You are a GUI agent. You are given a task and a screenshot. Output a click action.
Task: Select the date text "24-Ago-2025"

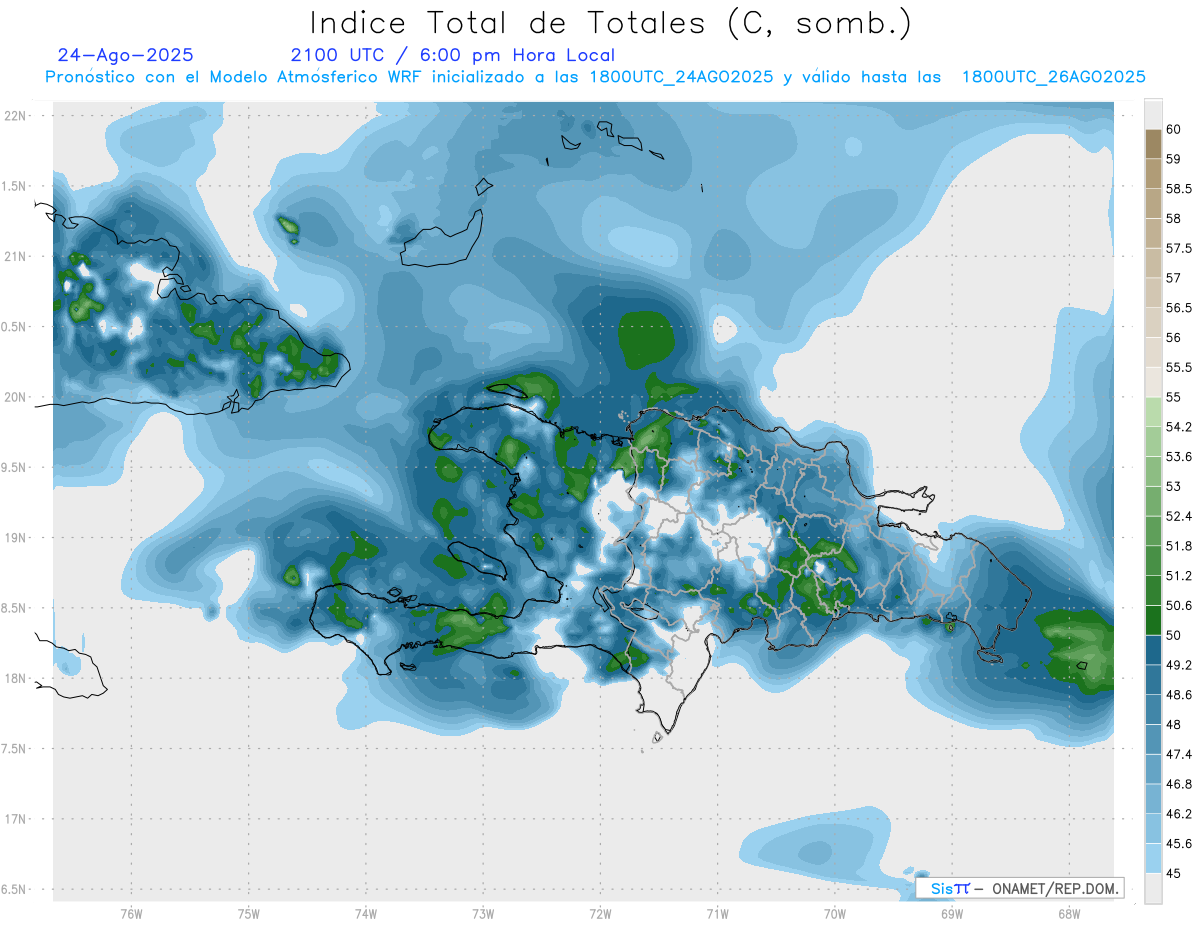tap(126, 55)
